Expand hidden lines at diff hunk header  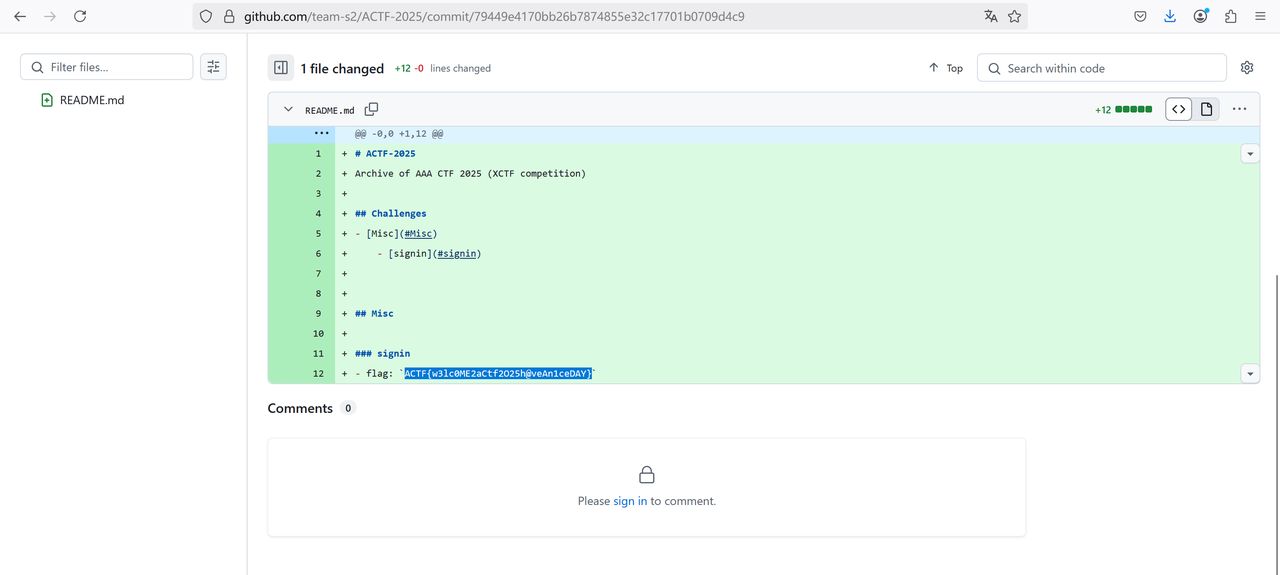tap(321, 133)
